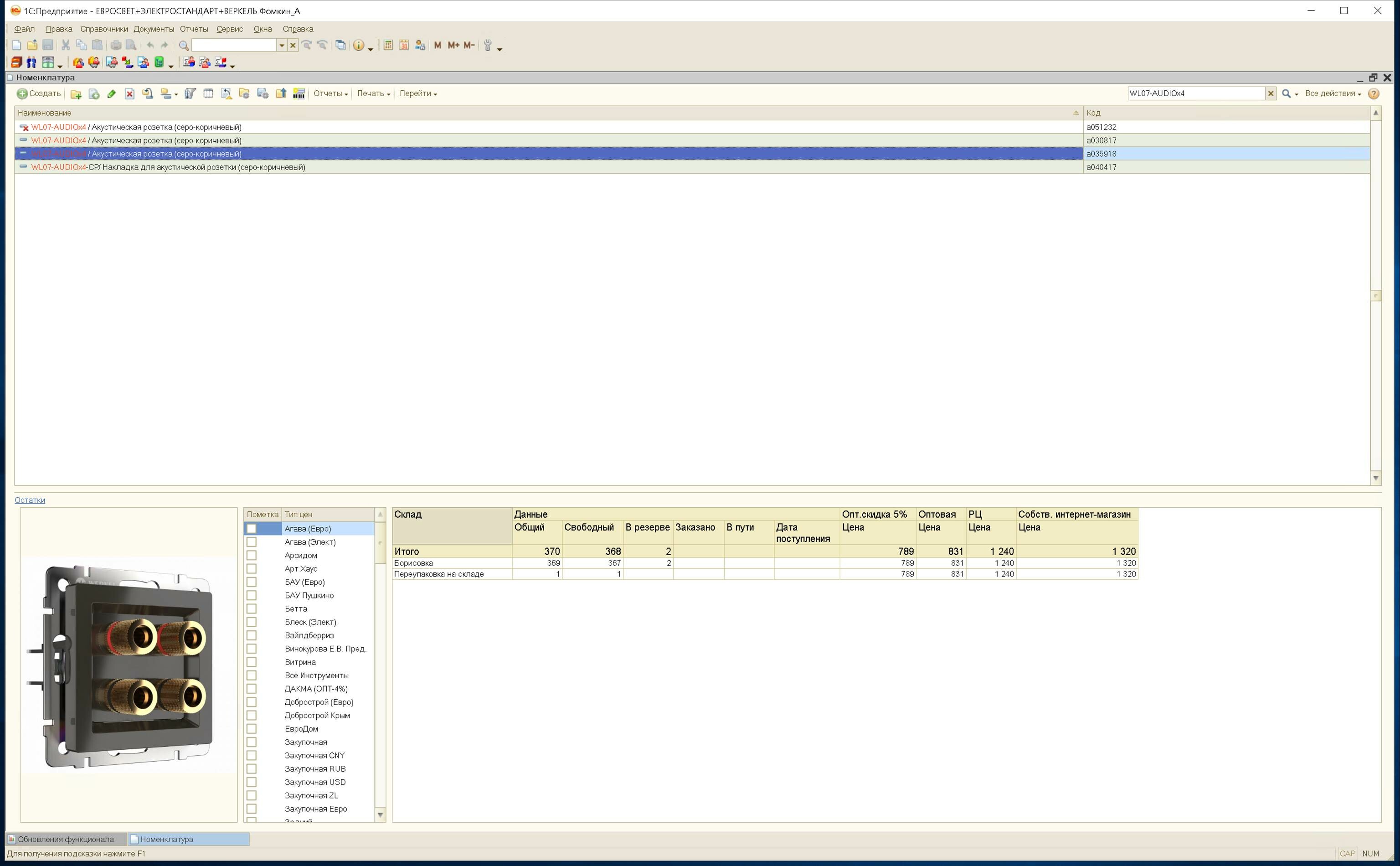Open the Печать dropdown menu

373,94
